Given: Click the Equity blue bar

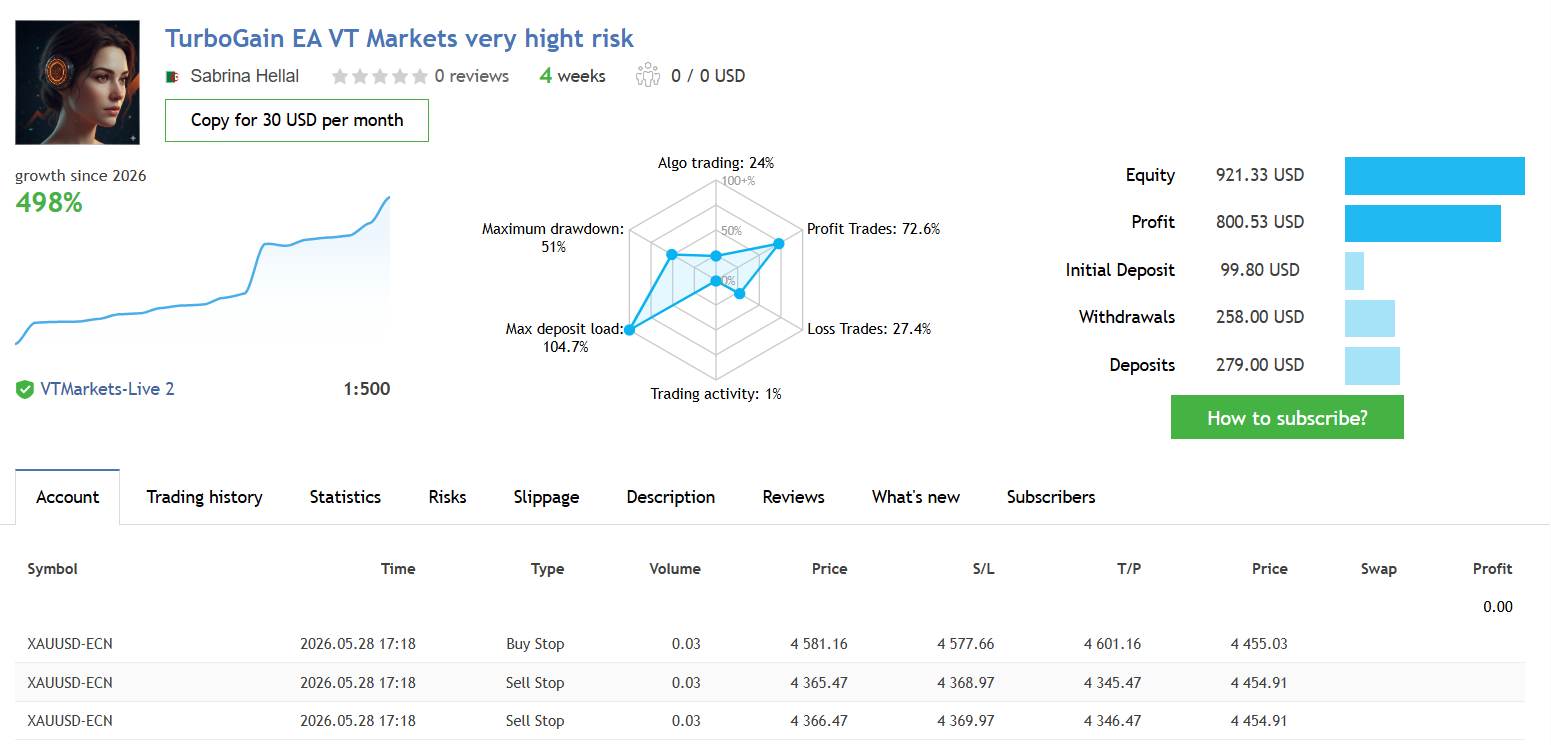Looking at the screenshot, I should [1435, 175].
